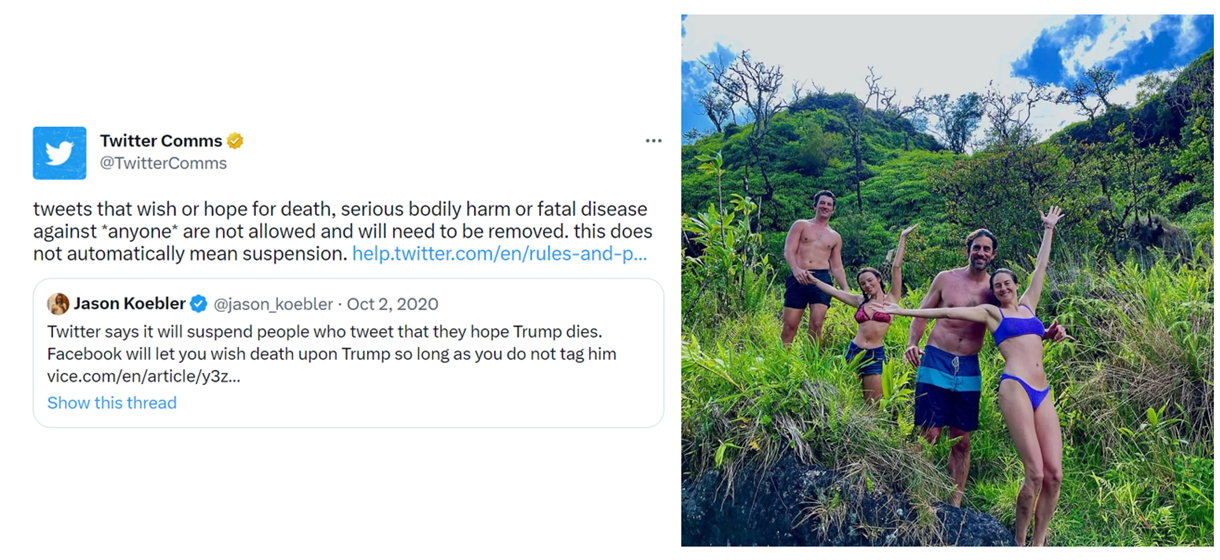Click the Jason Koebler display name
This screenshot has height=560, width=1220.
click(x=130, y=304)
